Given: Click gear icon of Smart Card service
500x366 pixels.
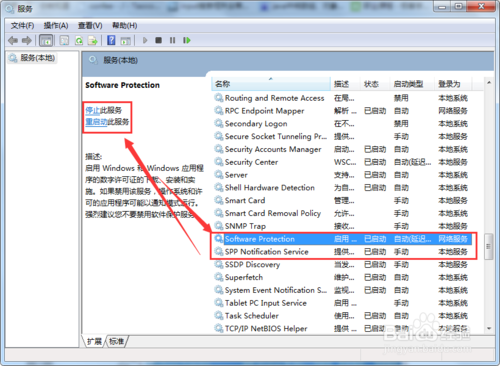Looking at the screenshot, I should pos(219,200).
